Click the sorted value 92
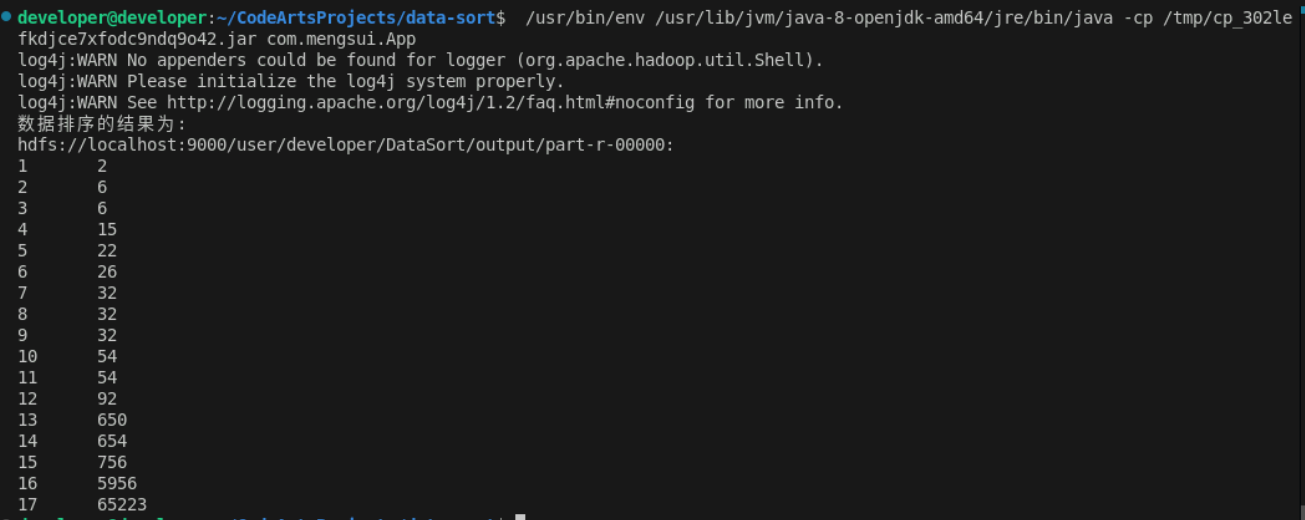The height and width of the screenshot is (520, 1305). click(x=107, y=399)
